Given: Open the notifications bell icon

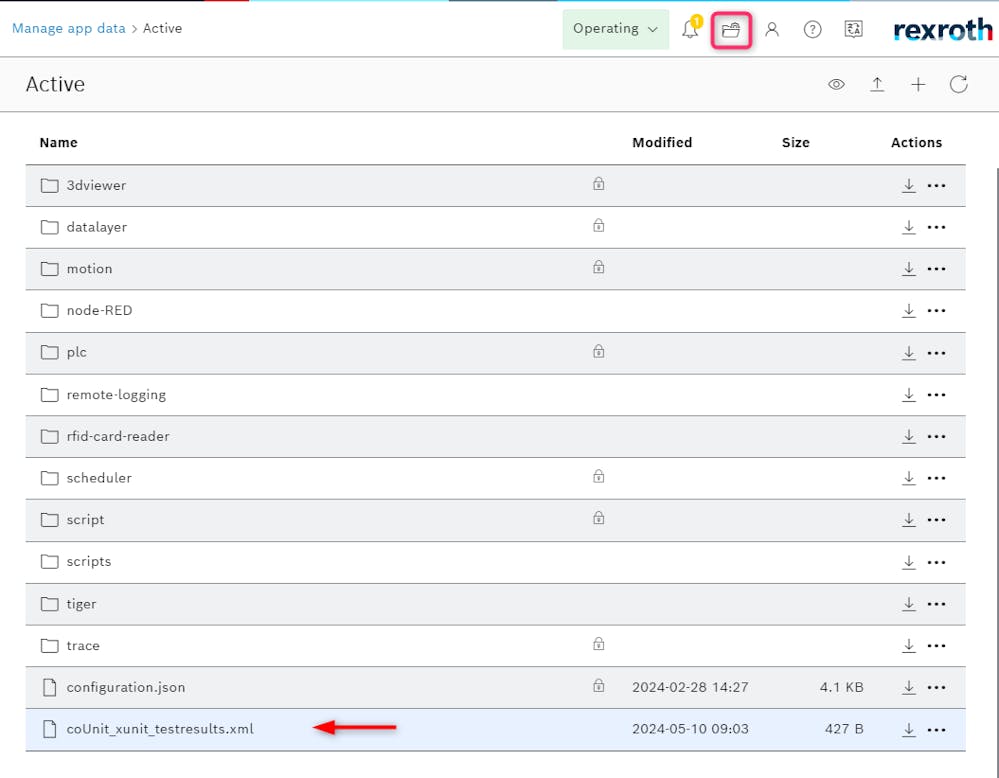Looking at the screenshot, I should pos(690,30).
